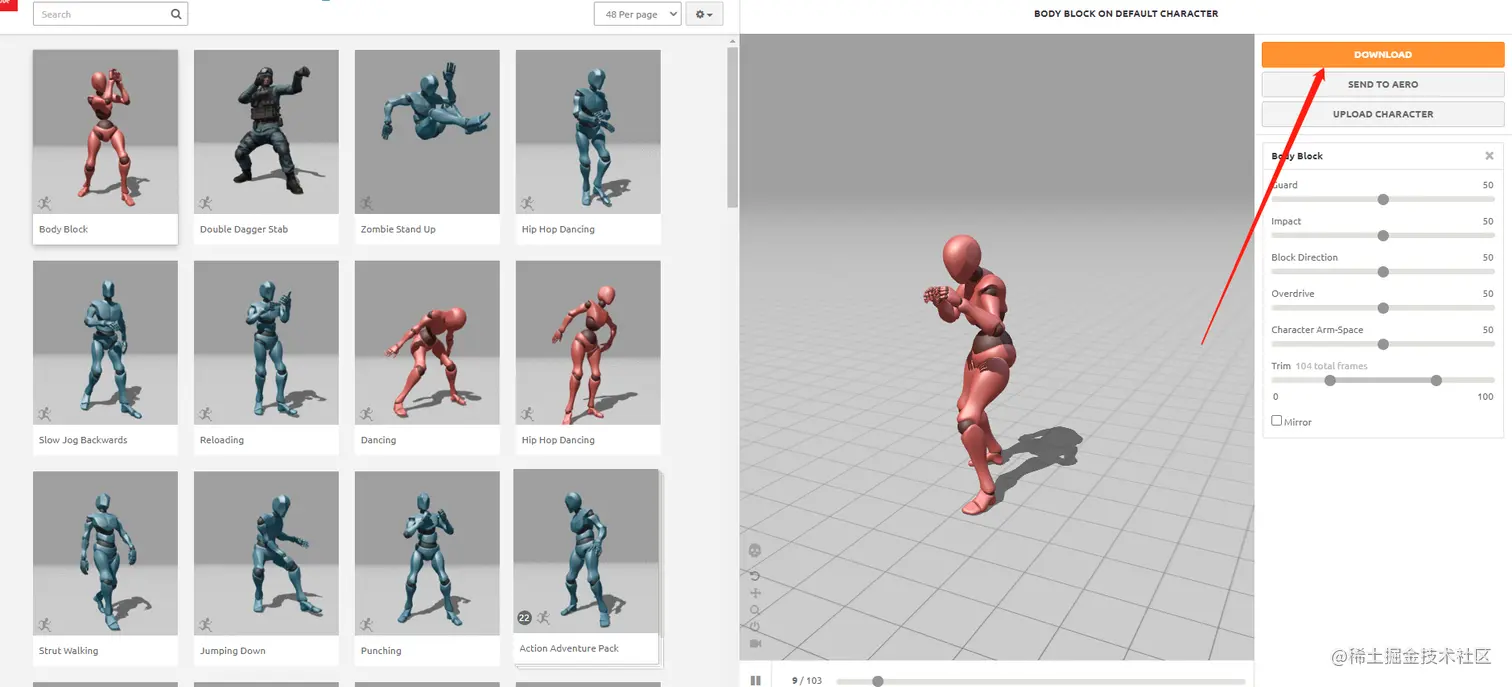Select the Zombie Stand Up thumbnail

[x=427, y=132]
